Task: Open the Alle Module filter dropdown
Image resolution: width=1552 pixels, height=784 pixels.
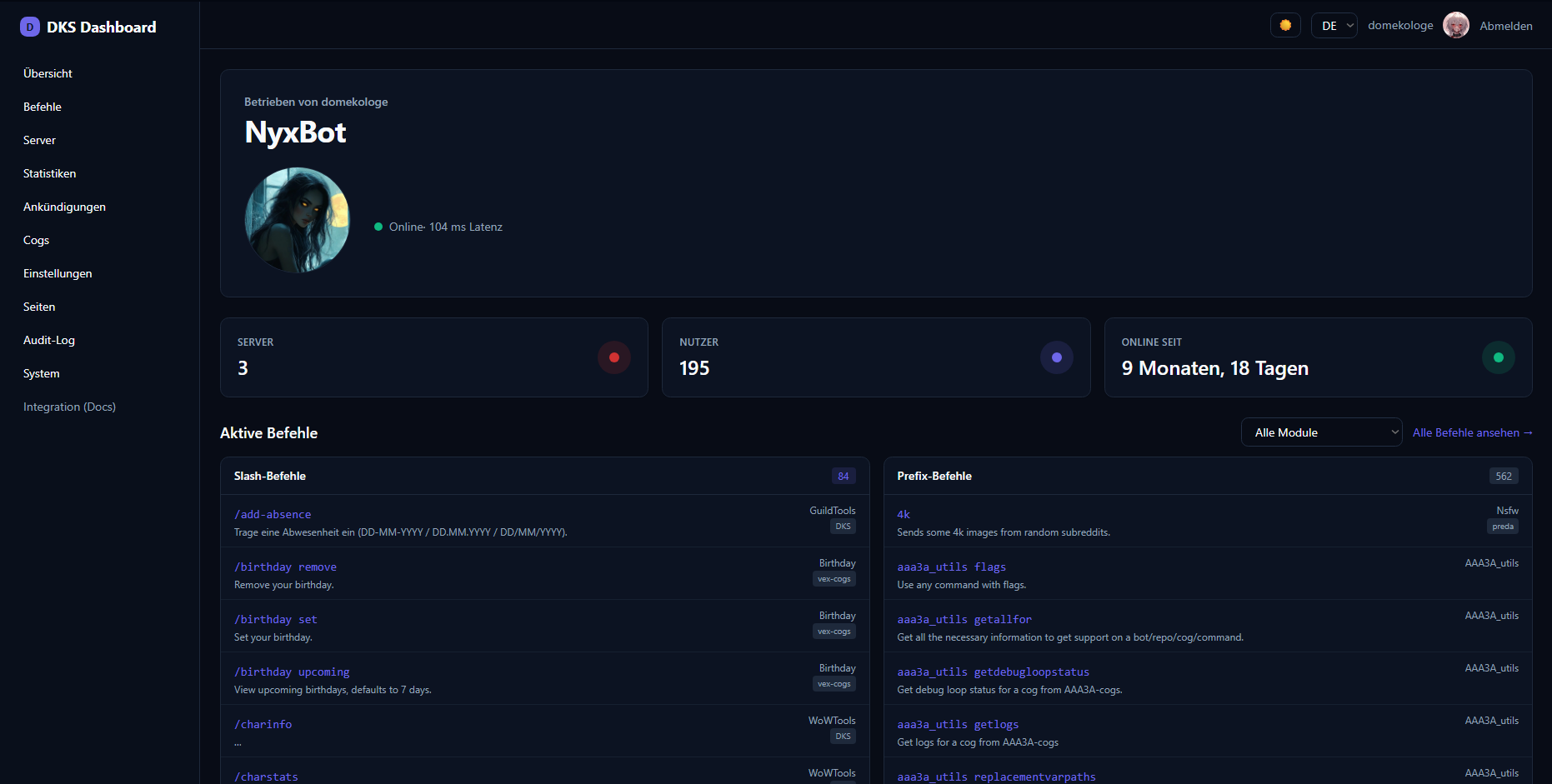Action: click(x=1322, y=432)
